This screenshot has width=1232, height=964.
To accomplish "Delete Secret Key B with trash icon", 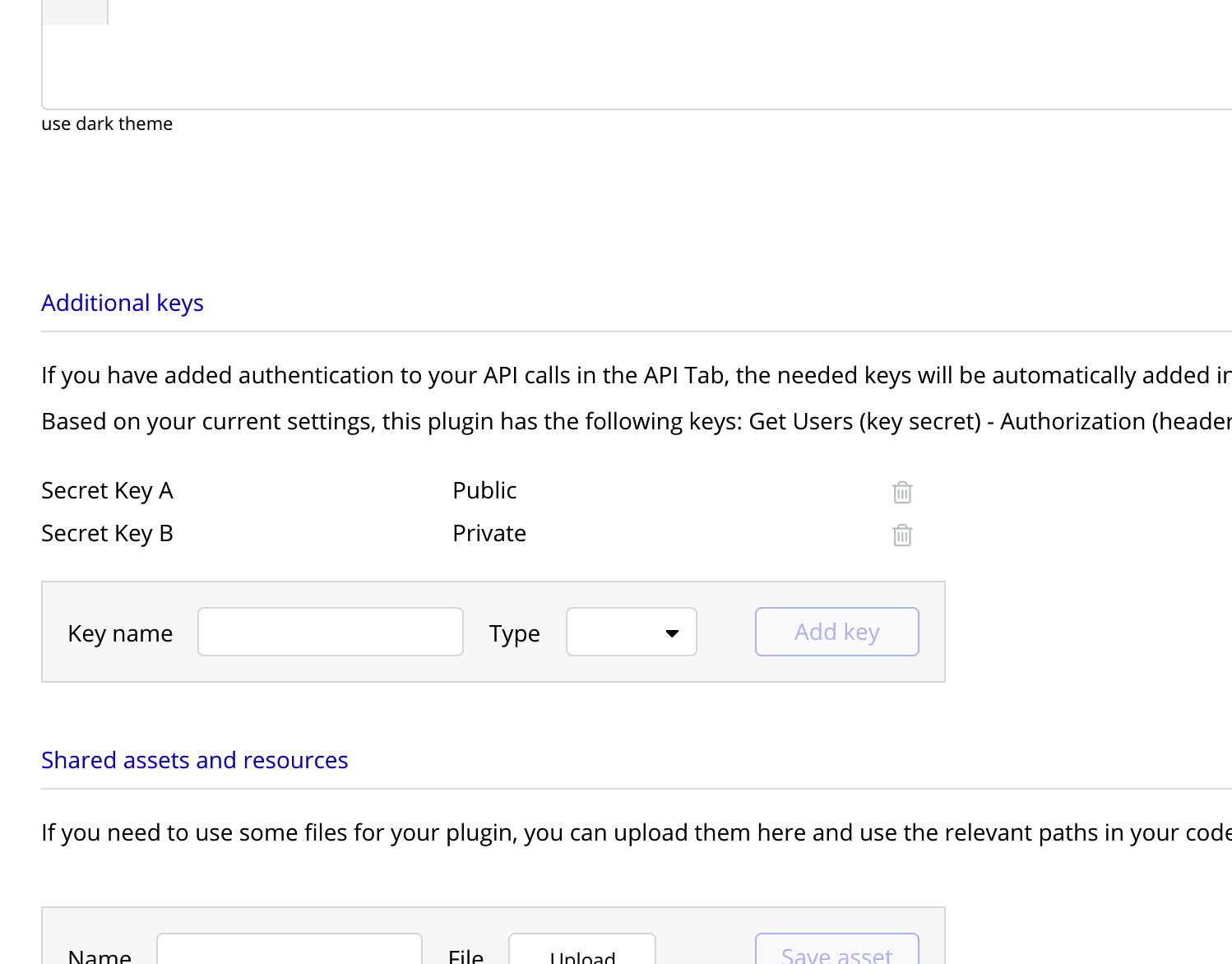I will (x=902, y=535).
